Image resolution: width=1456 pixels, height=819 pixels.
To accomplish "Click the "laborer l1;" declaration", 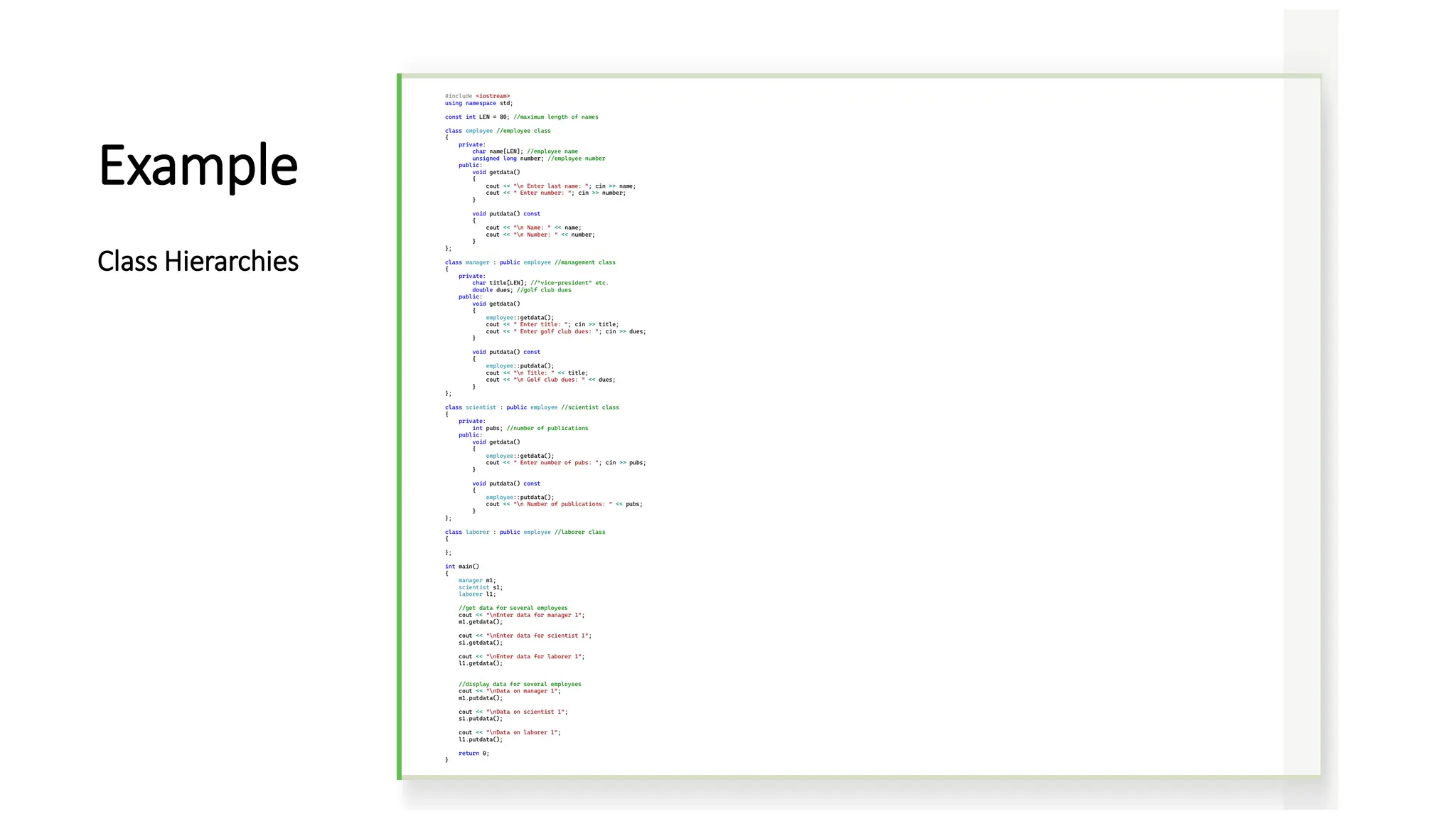I will coord(477,594).
